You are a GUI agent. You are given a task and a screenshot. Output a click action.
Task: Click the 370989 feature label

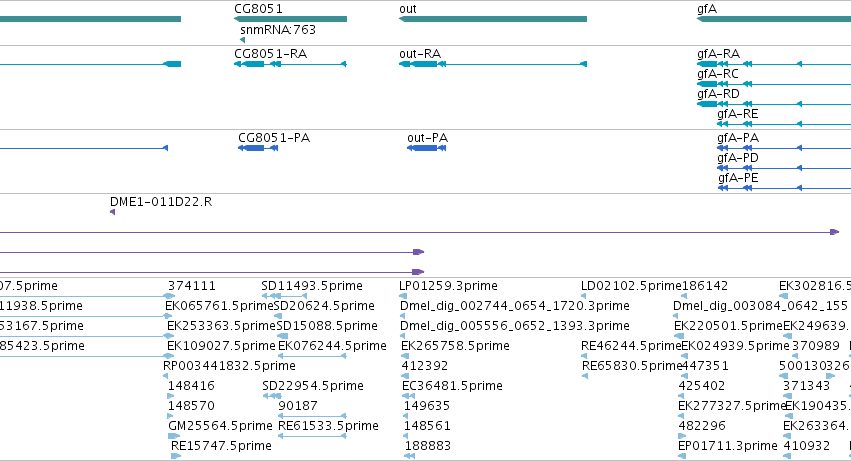pyautogui.click(x=816, y=346)
